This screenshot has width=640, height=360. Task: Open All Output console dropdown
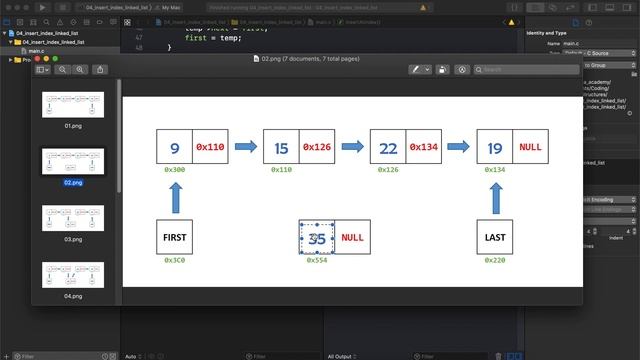(x=342, y=357)
